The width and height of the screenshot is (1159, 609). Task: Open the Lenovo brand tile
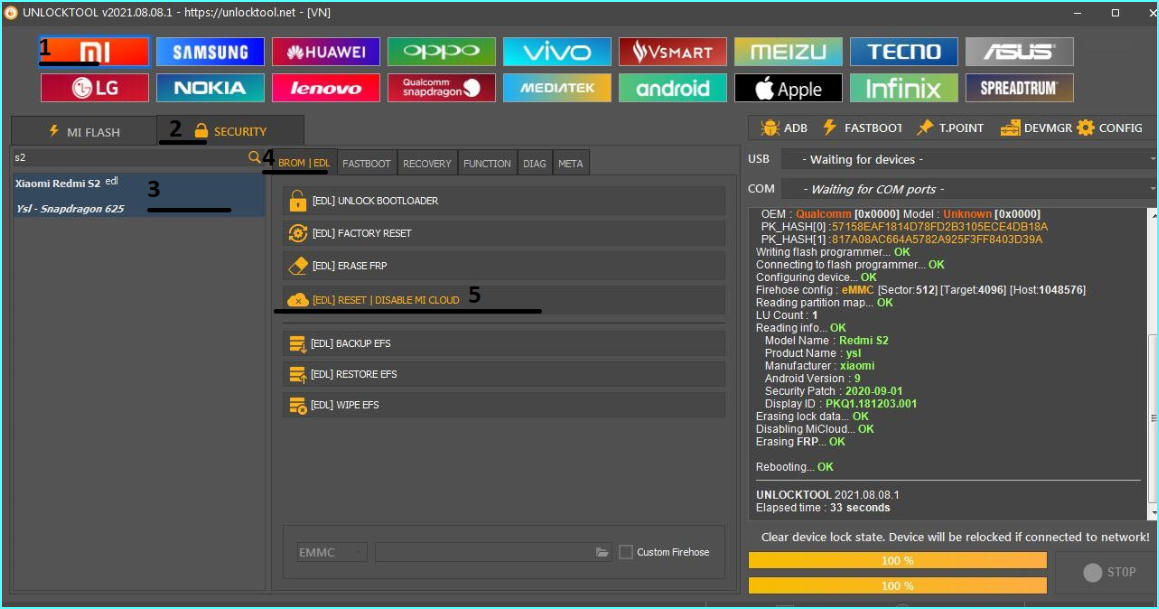point(326,88)
